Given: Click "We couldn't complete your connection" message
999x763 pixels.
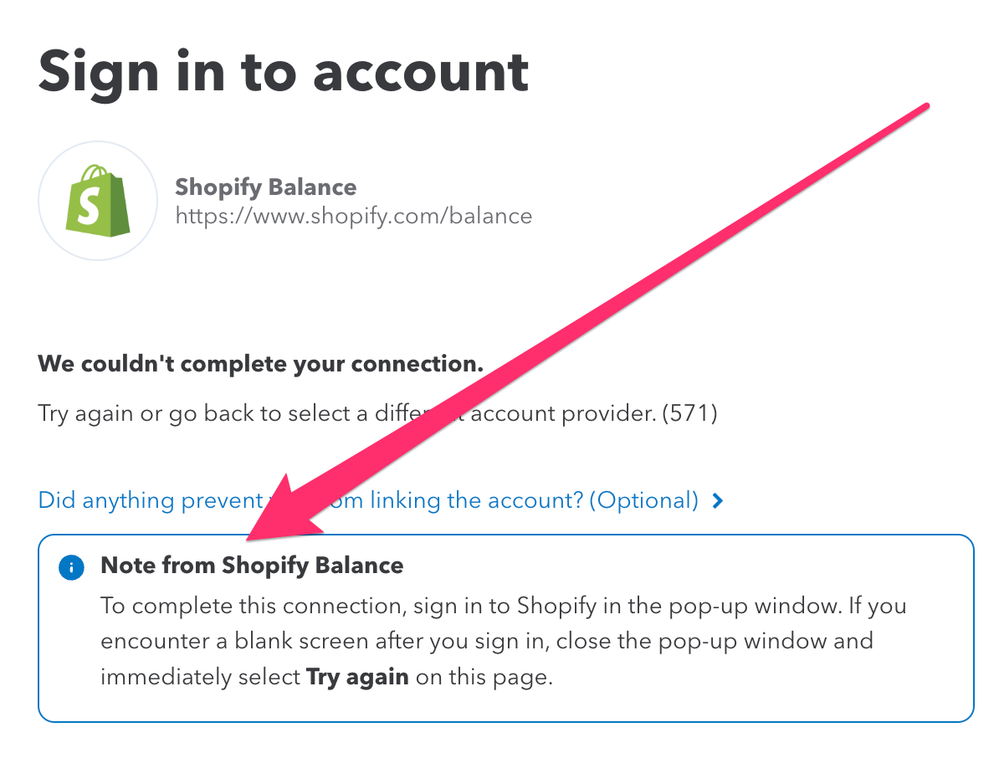Looking at the screenshot, I should click(260, 363).
